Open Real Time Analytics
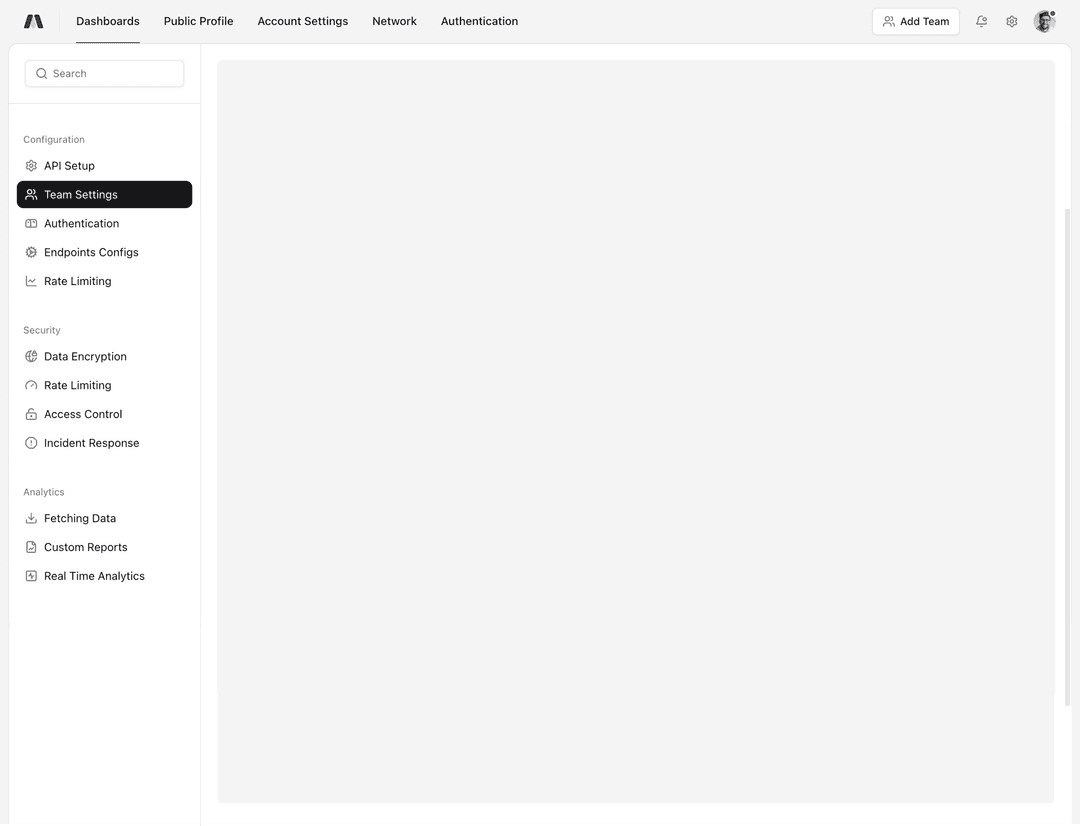 coord(104,576)
